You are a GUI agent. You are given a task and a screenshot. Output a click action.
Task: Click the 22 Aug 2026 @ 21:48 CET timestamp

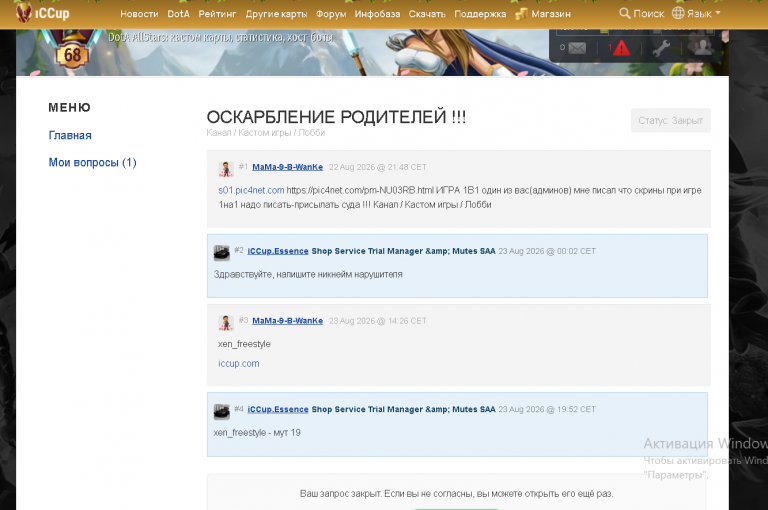coord(378,167)
